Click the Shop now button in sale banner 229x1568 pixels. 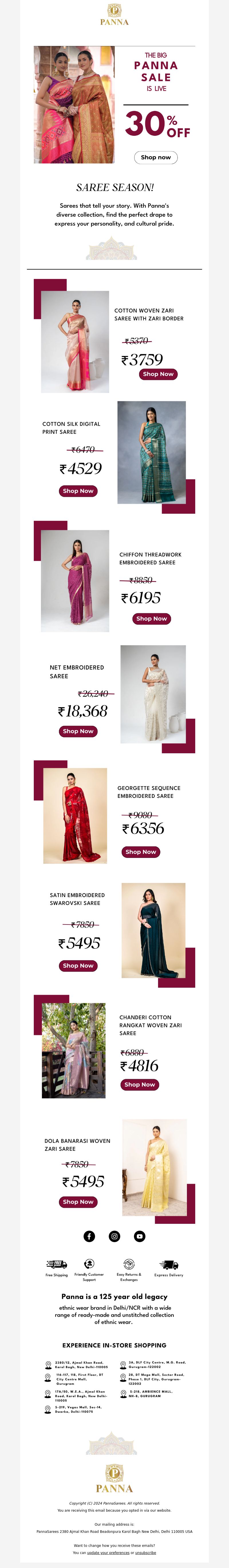[156, 157]
